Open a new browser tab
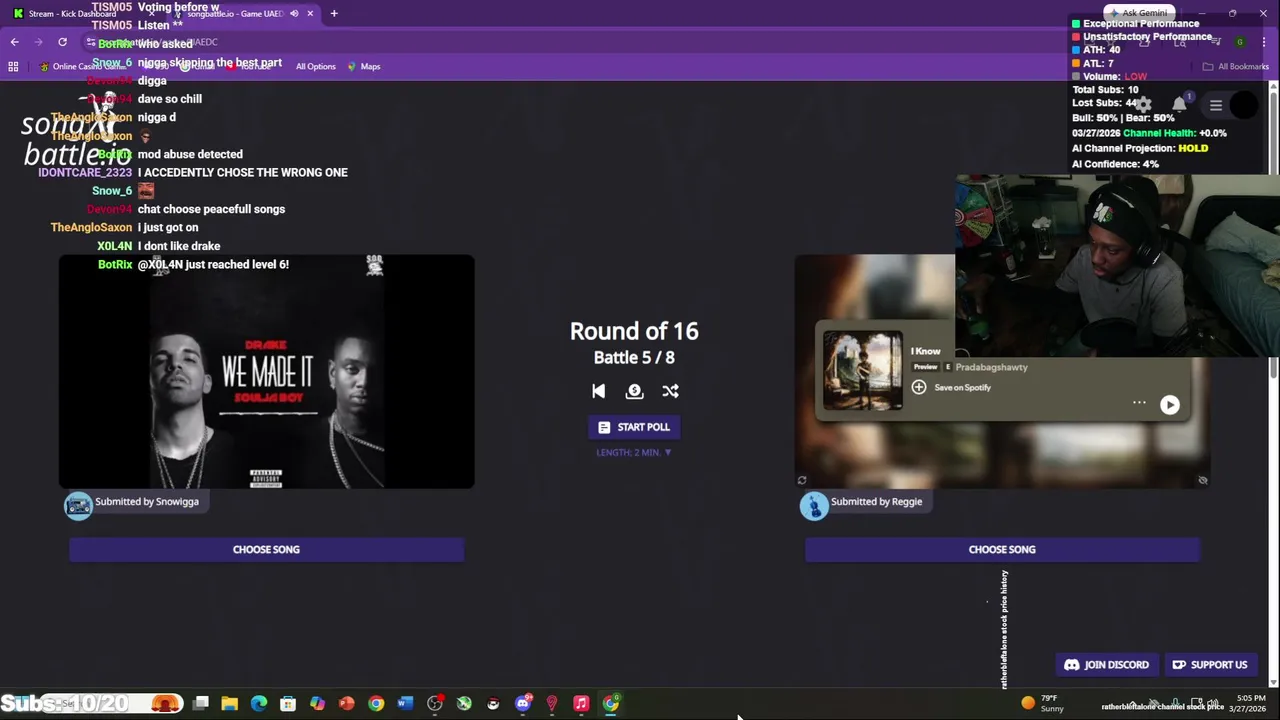 (334, 14)
